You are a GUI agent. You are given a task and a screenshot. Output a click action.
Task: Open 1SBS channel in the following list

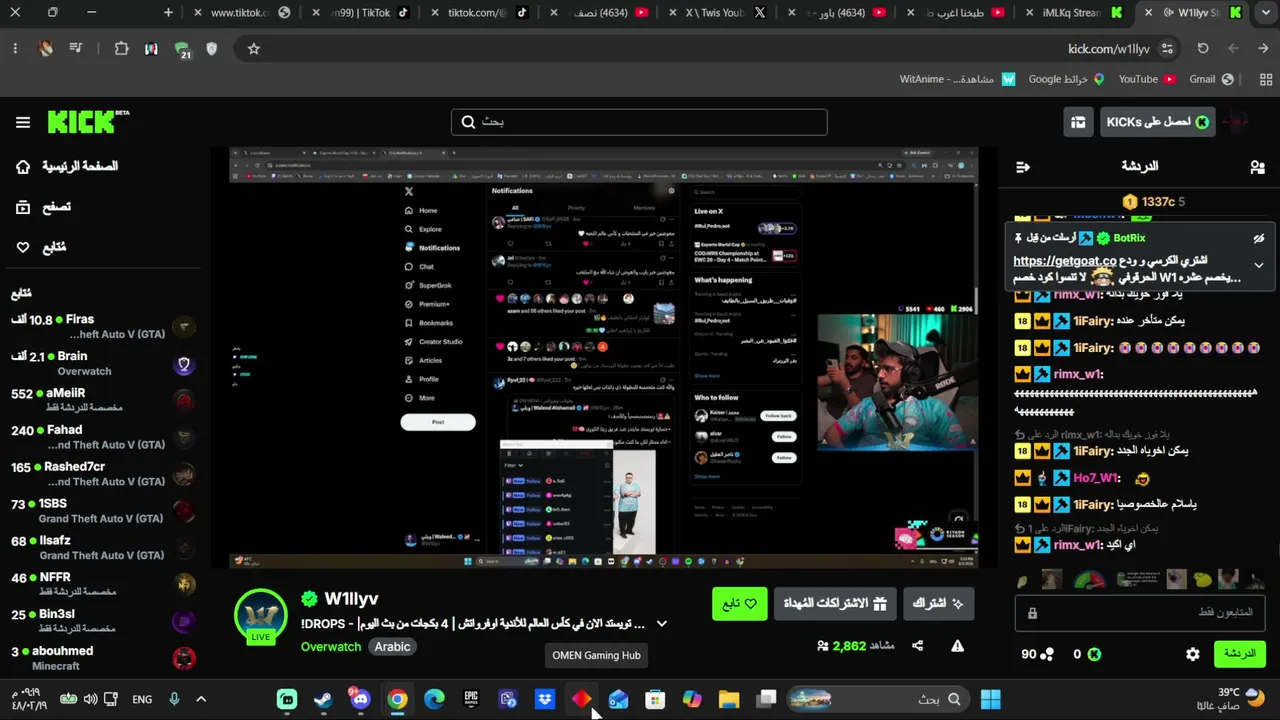(x=101, y=511)
